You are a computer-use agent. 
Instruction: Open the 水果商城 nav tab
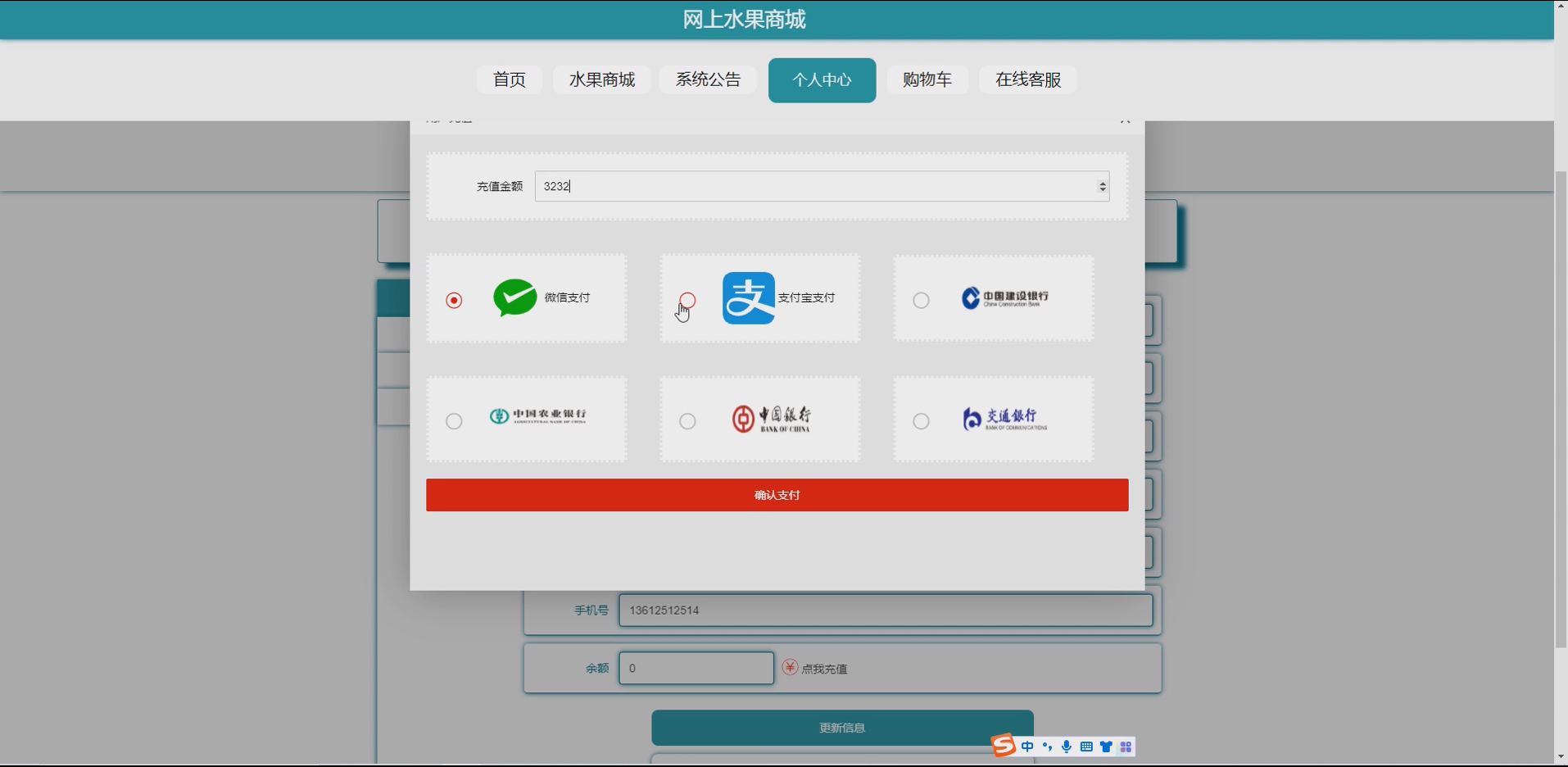coord(602,79)
